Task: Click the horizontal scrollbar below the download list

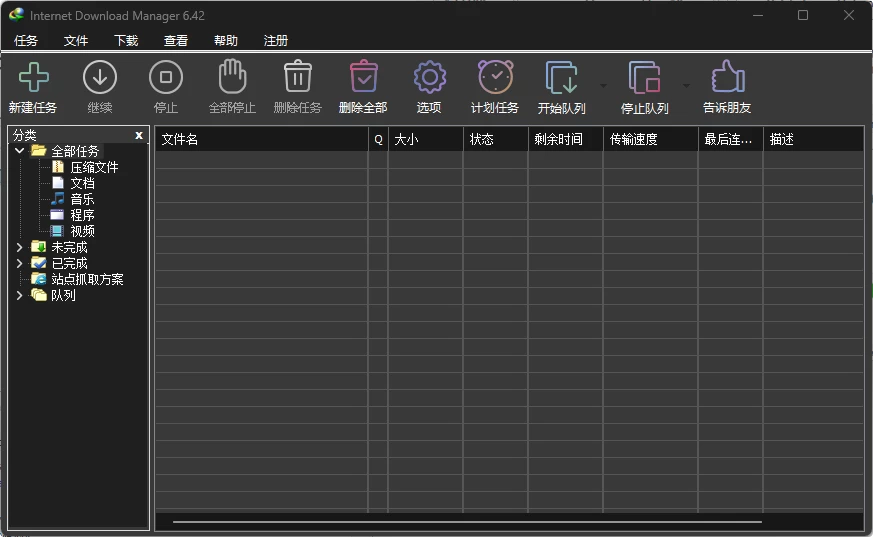Action: (467, 522)
